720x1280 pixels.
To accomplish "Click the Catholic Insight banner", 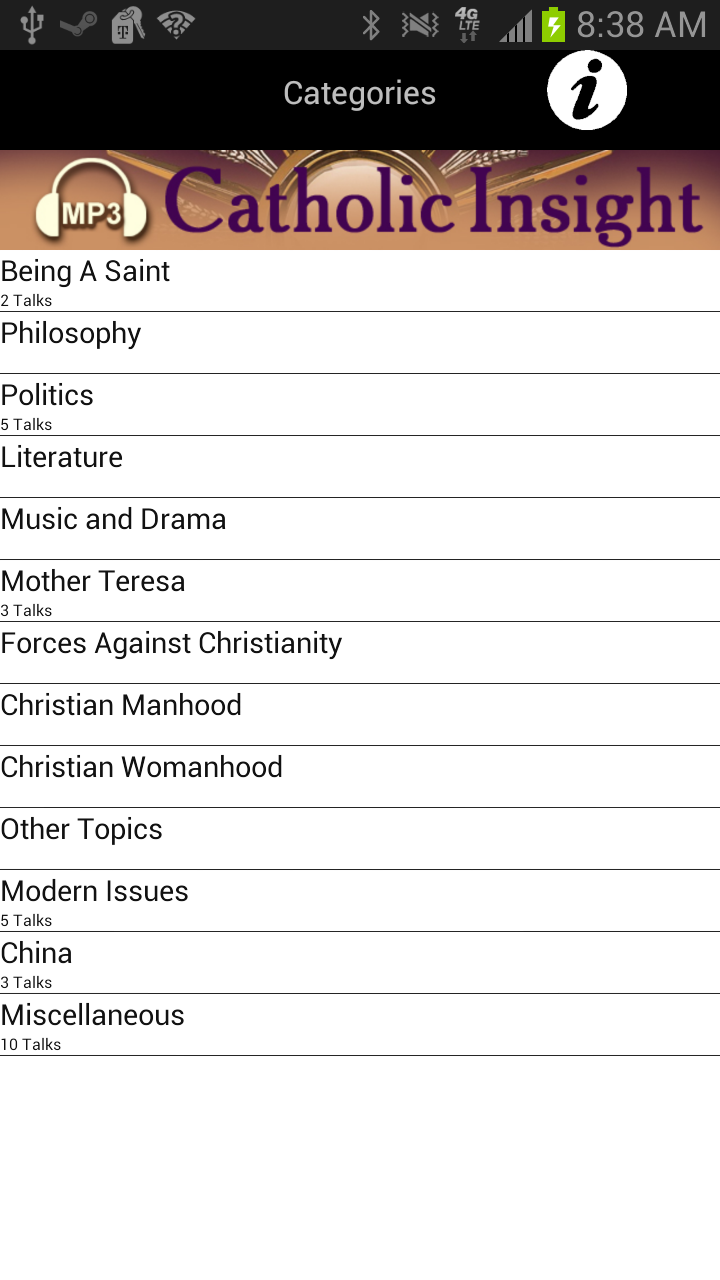I will coord(430,200).
